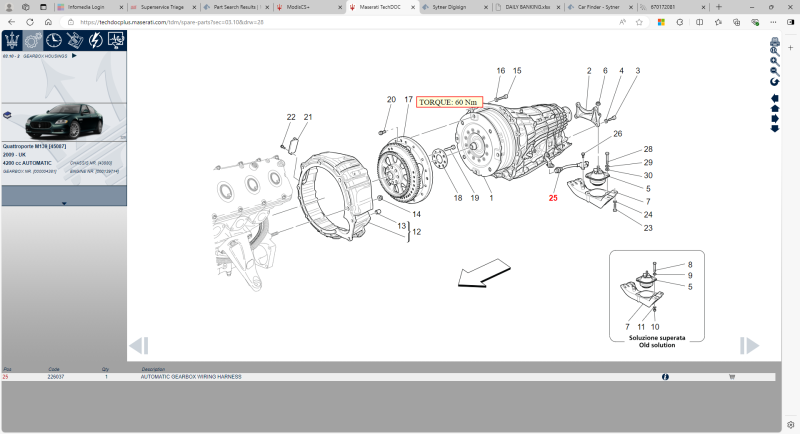The height and width of the screenshot is (434, 800).
Task: Open browser workspaces icon
Action: [26, 7]
